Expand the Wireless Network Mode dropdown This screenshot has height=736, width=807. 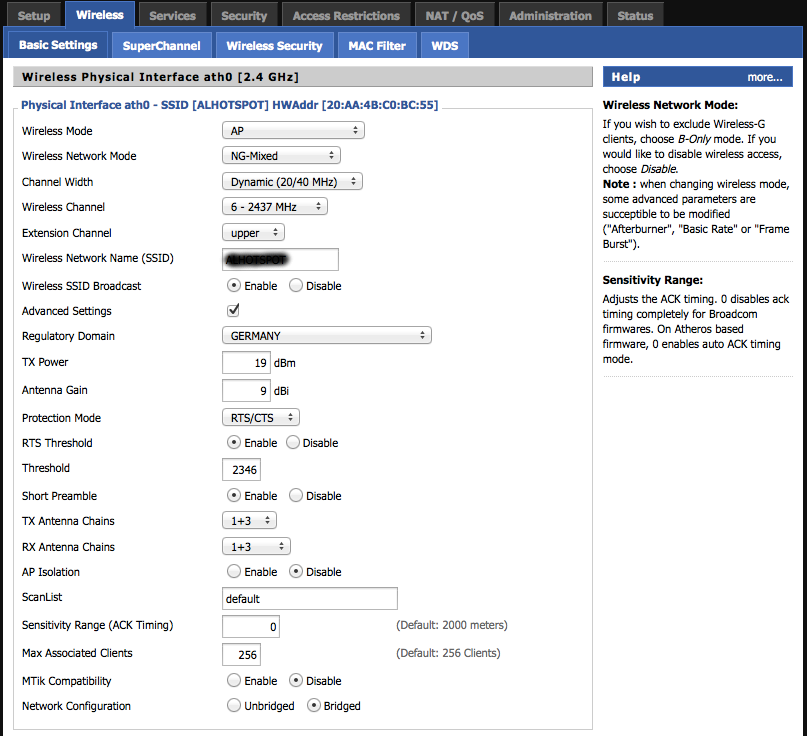pos(280,156)
